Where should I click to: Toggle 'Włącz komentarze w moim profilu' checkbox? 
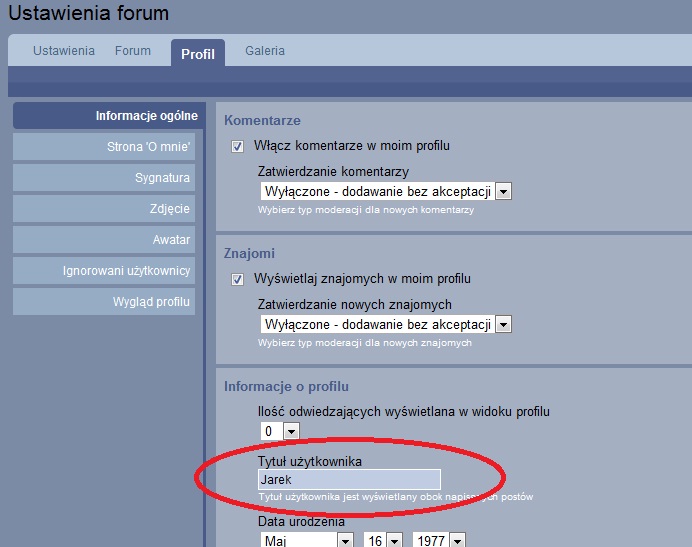click(238, 146)
